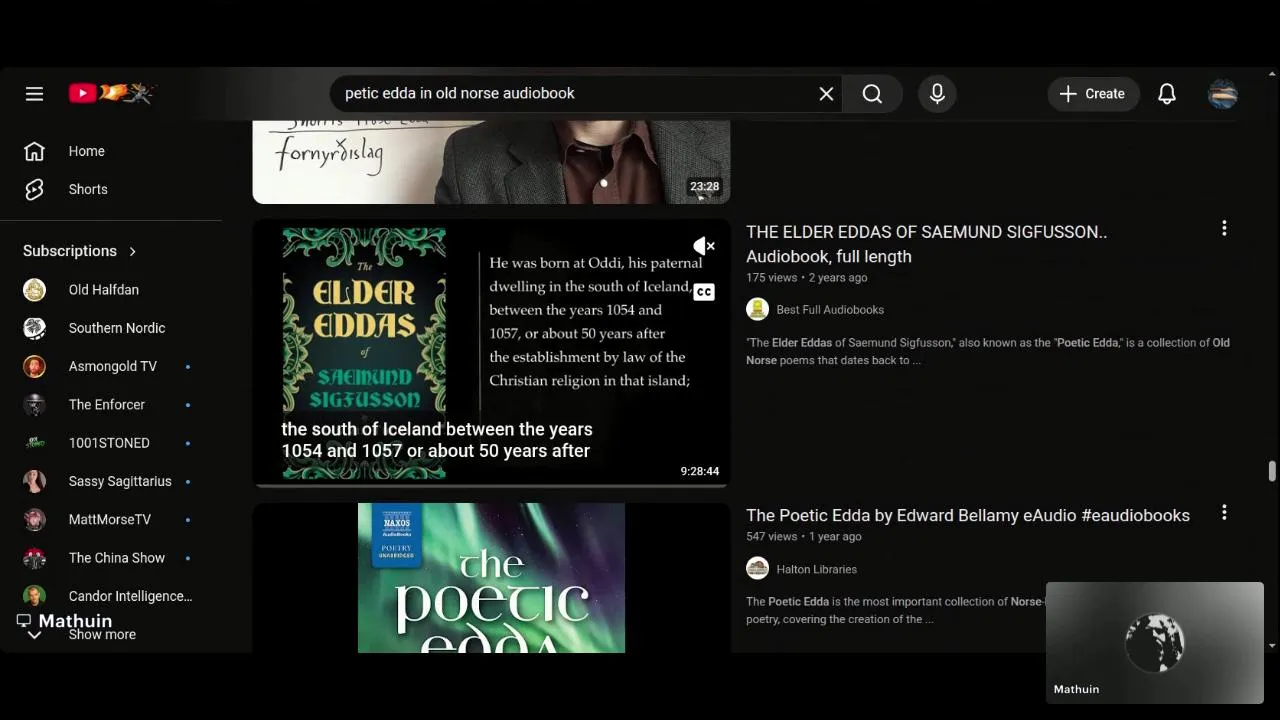This screenshot has height=720, width=1280.
Task: Open the hamburger guide menu
Action: (x=34, y=94)
